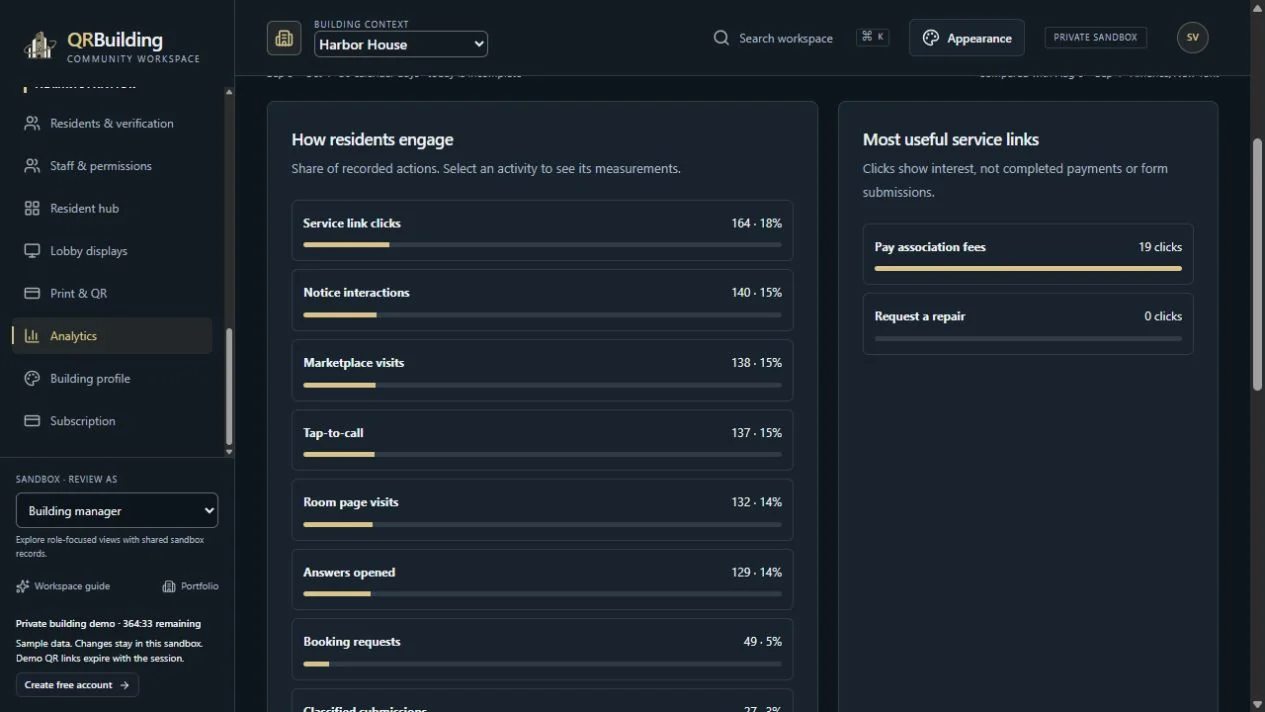Click the Pay association fees row

[x=1028, y=254]
